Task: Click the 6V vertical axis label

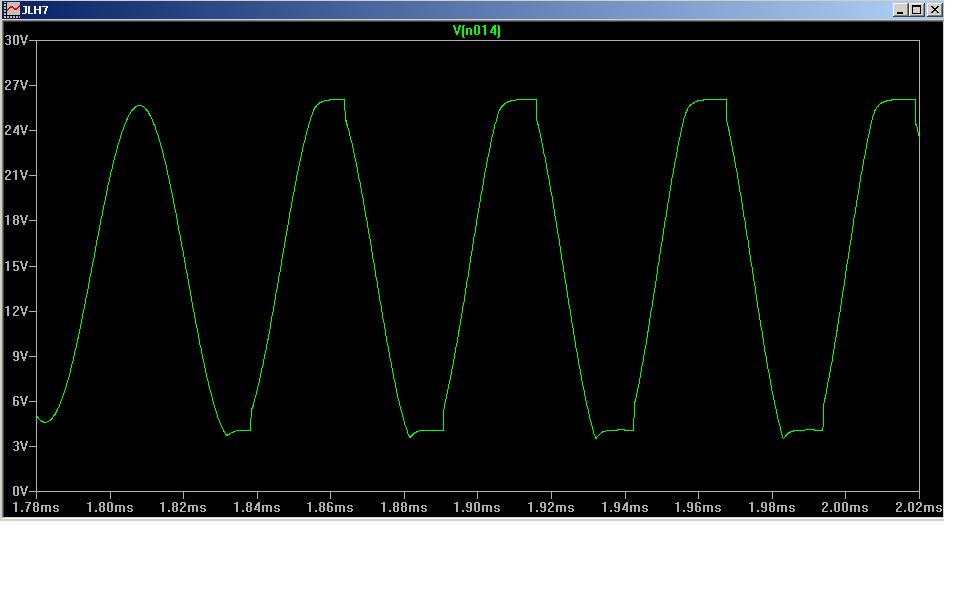Action: pos(19,401)
